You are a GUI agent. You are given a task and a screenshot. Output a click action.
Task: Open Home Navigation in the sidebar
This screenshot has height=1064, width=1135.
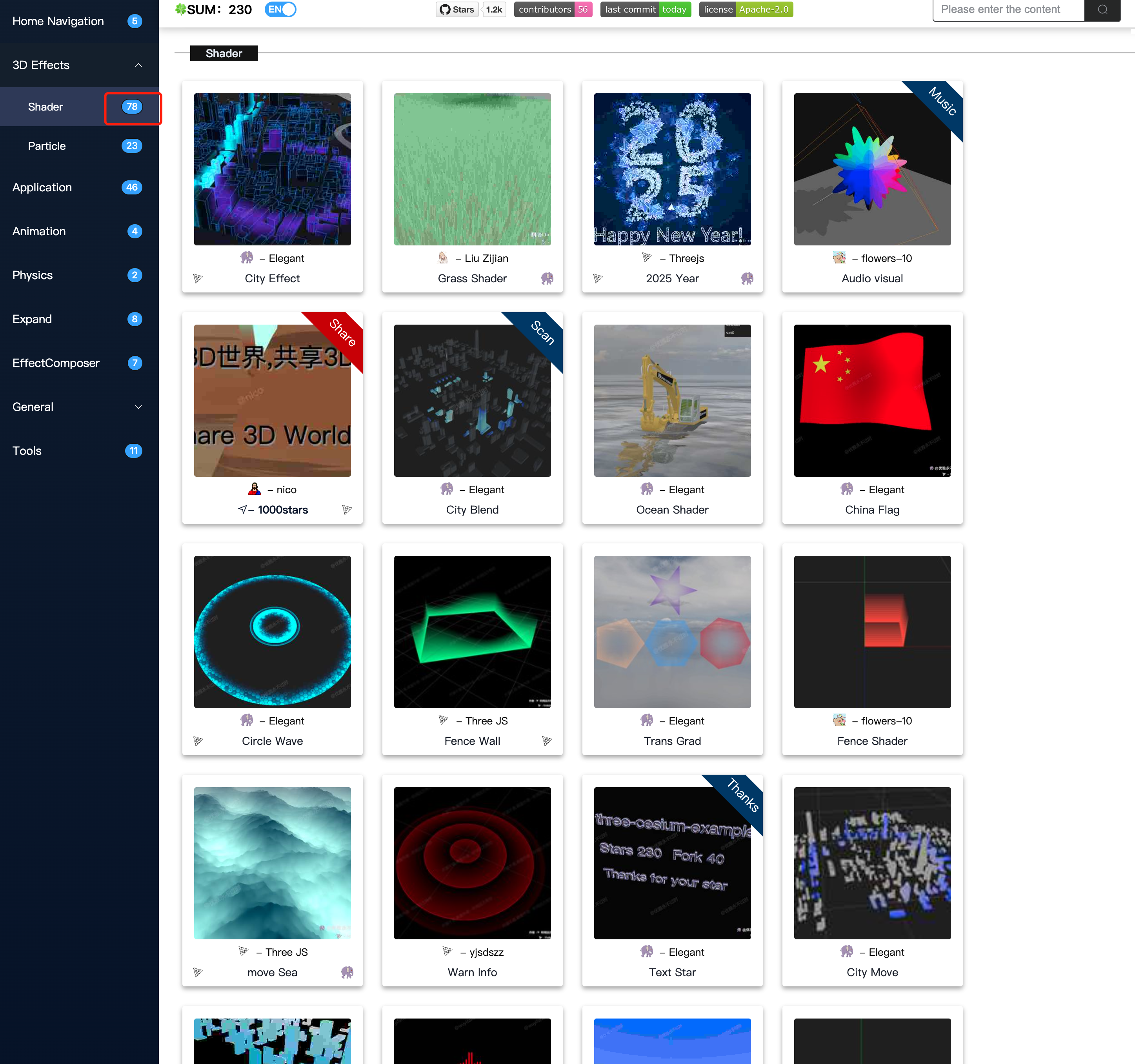click(x=79, y=21)
